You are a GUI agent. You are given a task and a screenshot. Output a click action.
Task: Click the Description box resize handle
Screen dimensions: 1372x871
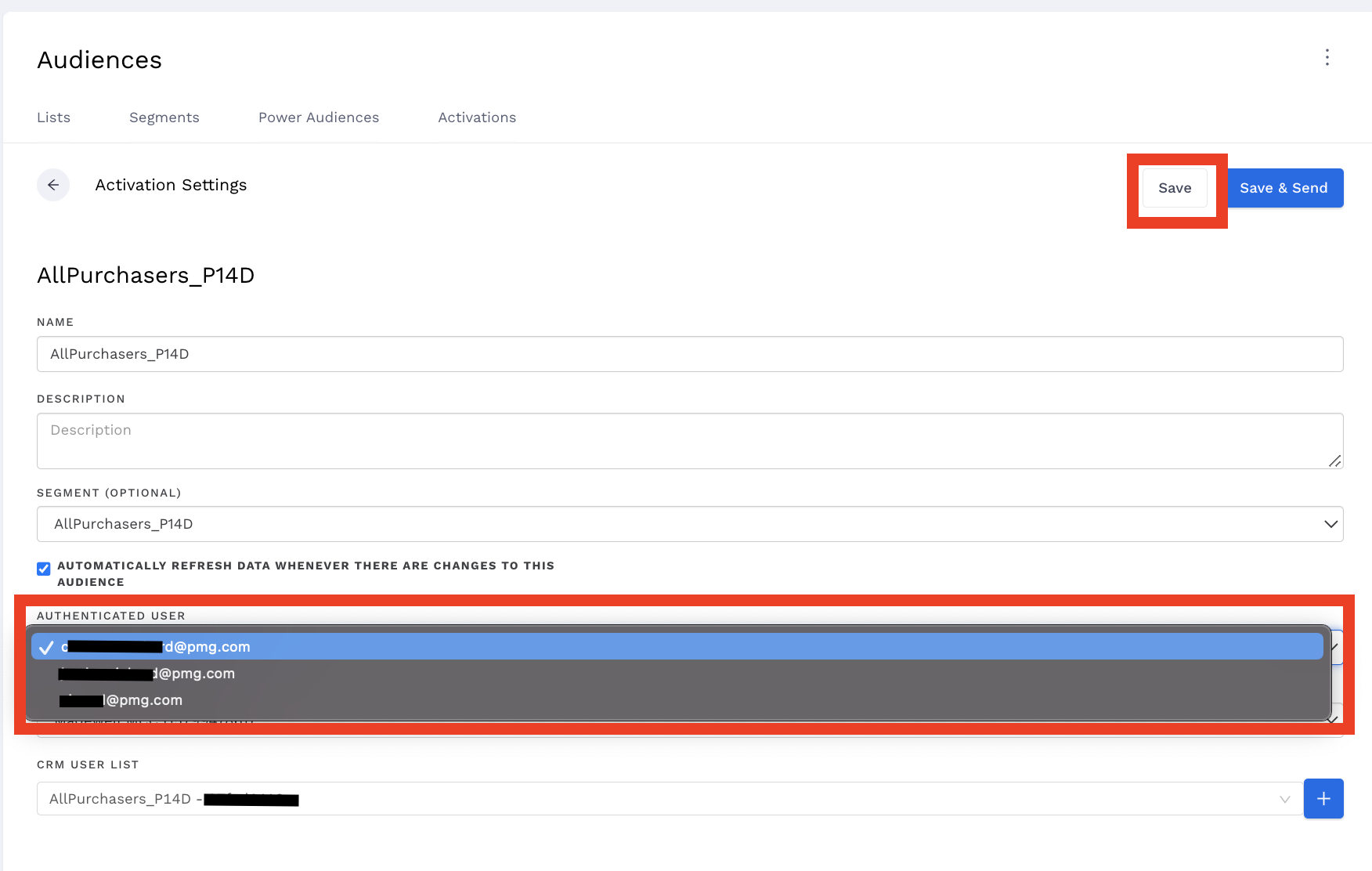click(x=1334, y=461)
